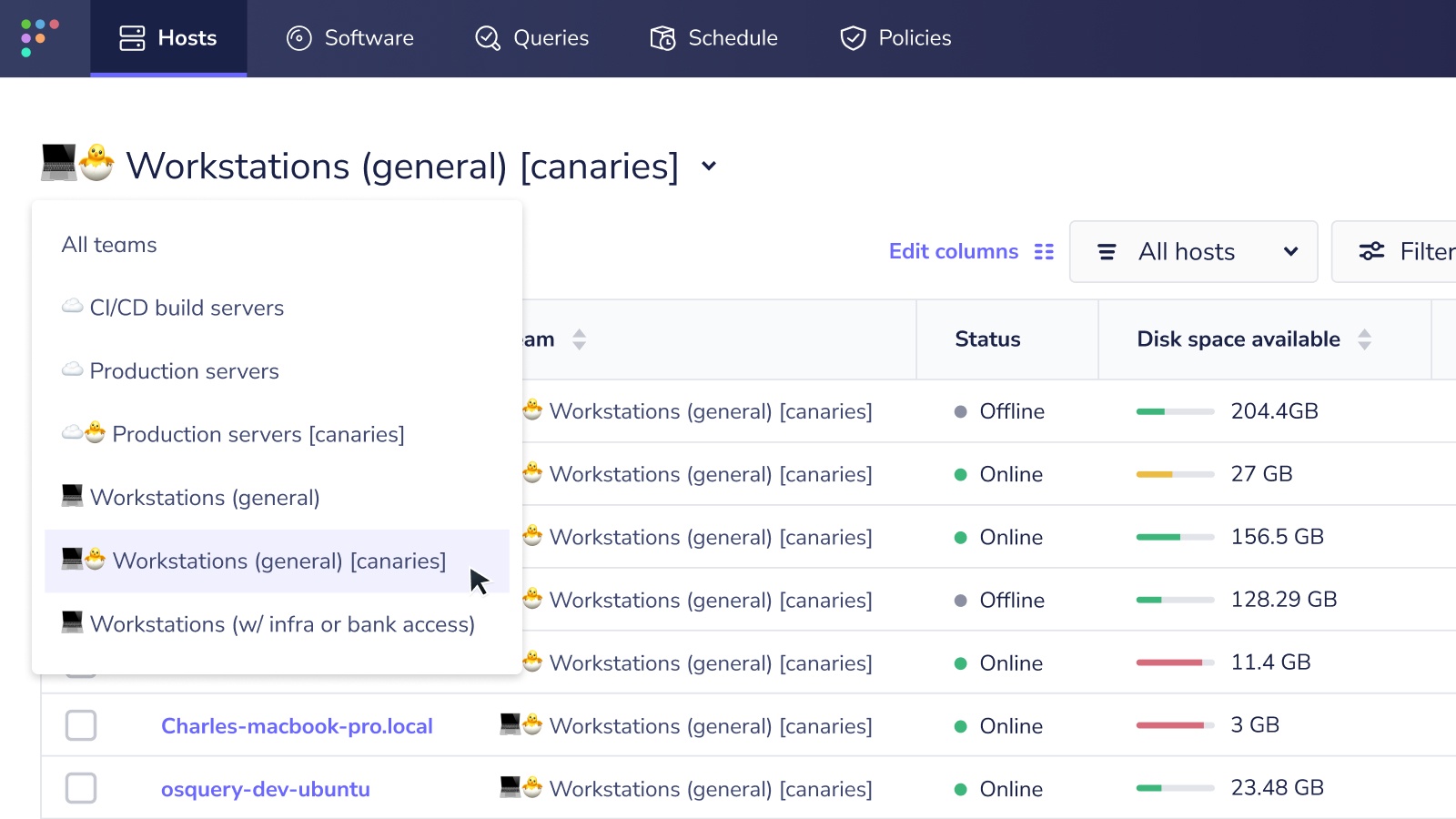
Task: Click the 128.29 GB disk value
Action: 1284,600
